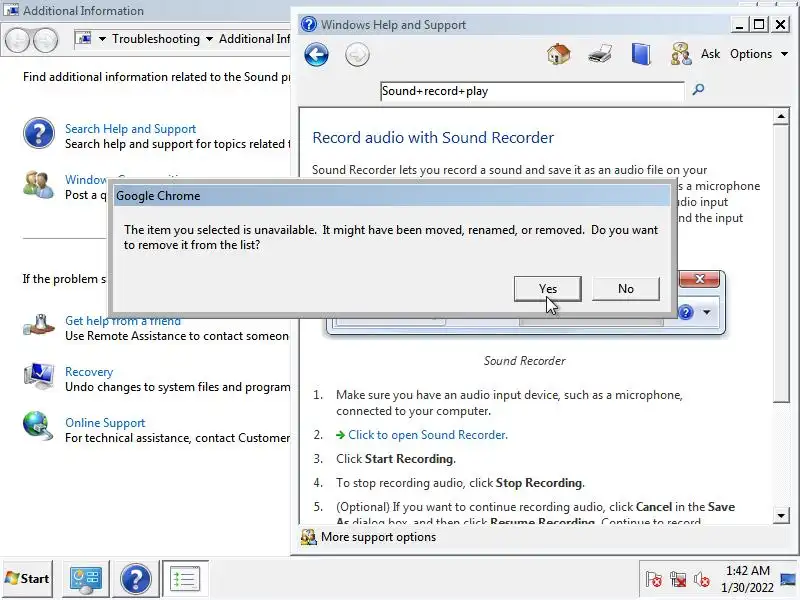
Task: Click the blue help icon in Sound Recorder image
Action: coord(686,312)
